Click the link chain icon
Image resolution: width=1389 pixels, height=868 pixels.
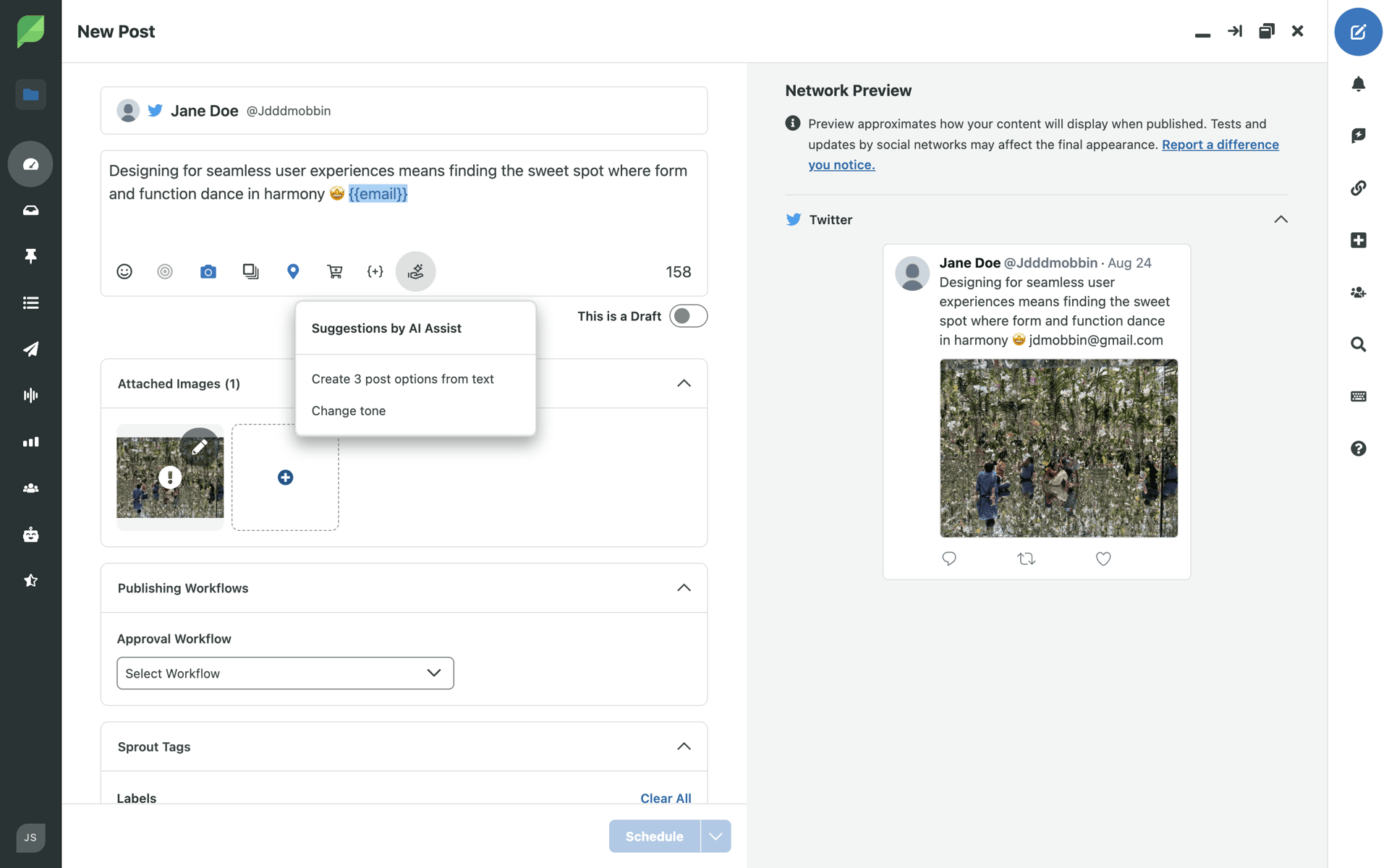[1358, 188]
